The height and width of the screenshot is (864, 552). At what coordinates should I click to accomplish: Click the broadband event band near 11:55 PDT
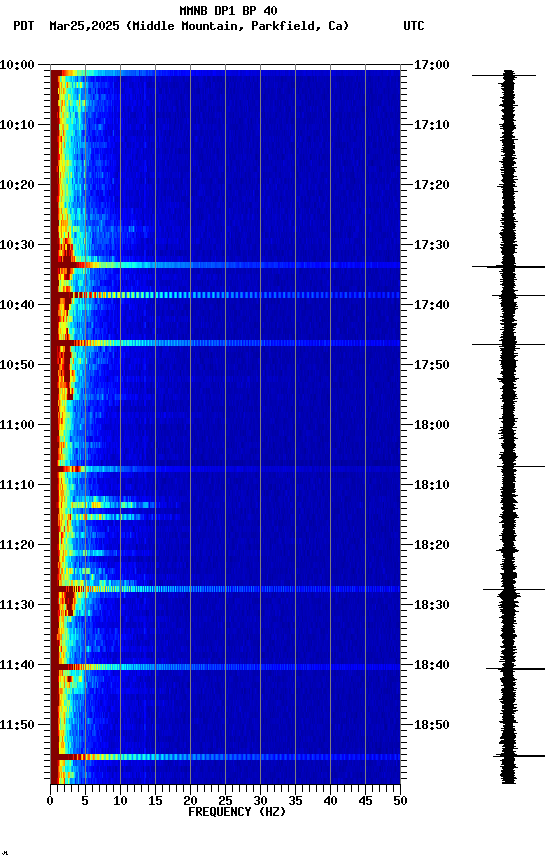pos(225,757)
